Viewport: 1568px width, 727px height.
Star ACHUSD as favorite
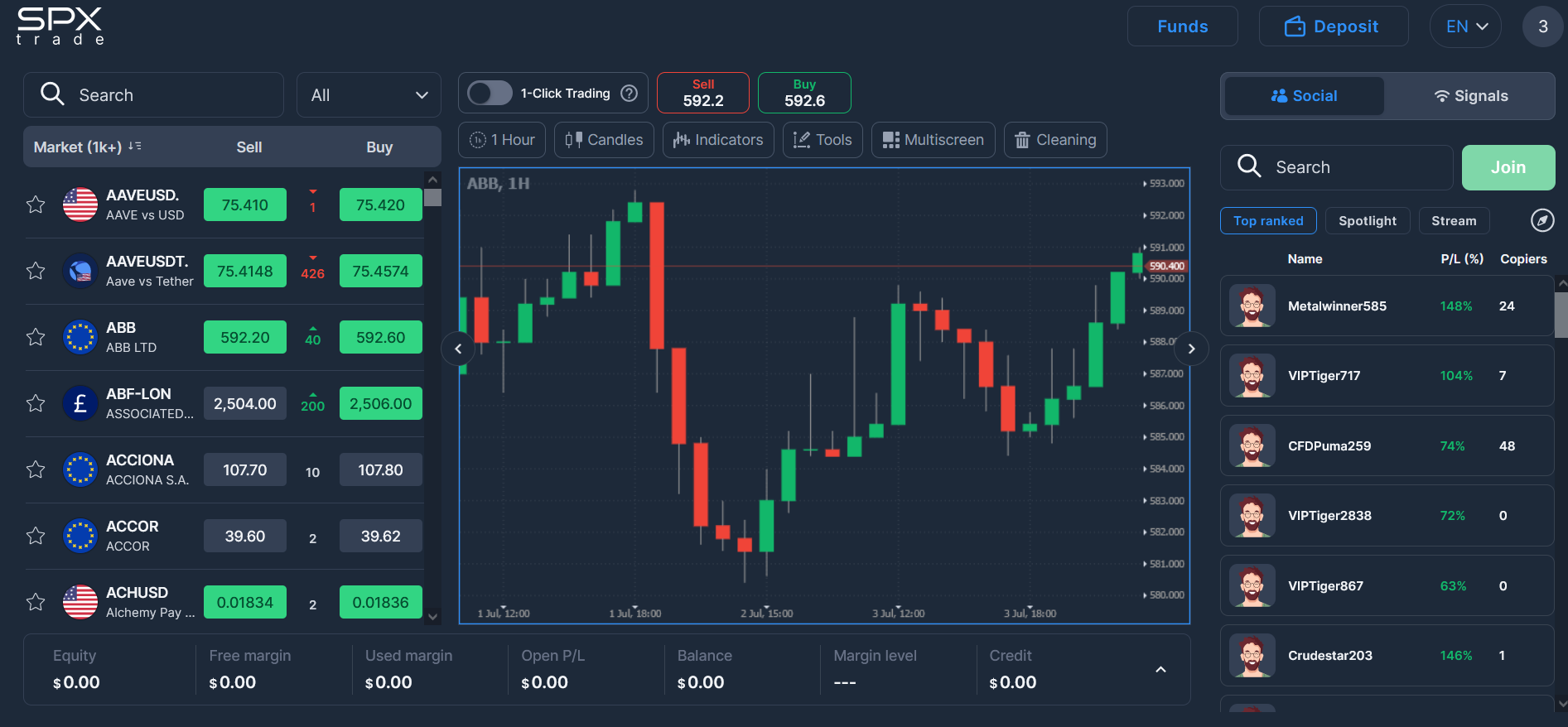(36, 602)
